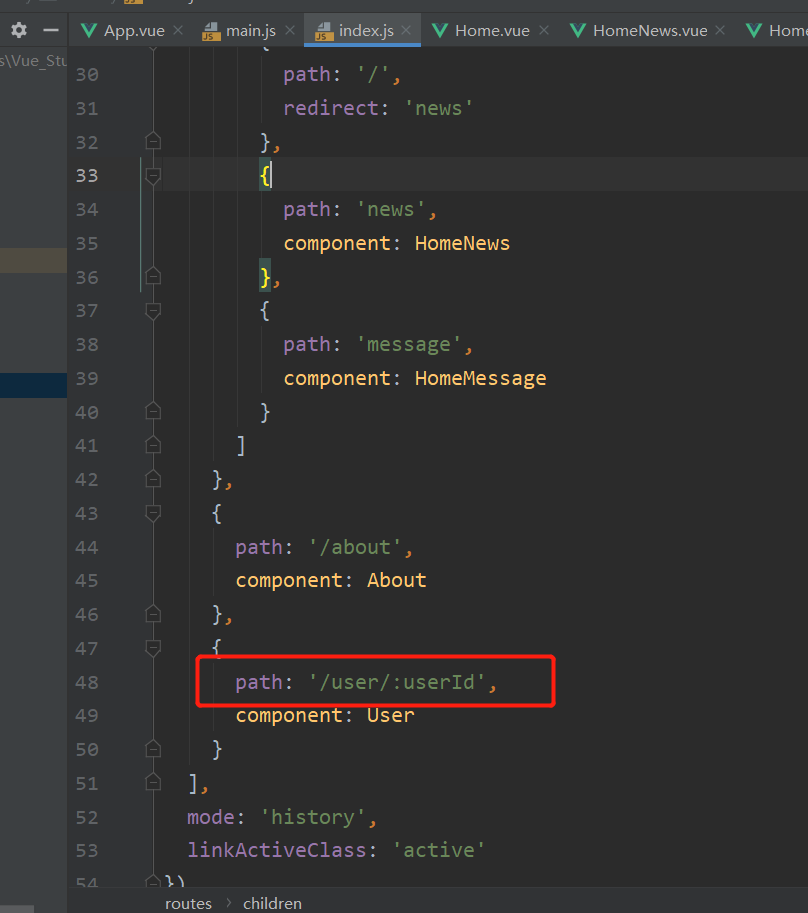Open the project panel settings gear

pyautogui.click(x=19, y=30)
